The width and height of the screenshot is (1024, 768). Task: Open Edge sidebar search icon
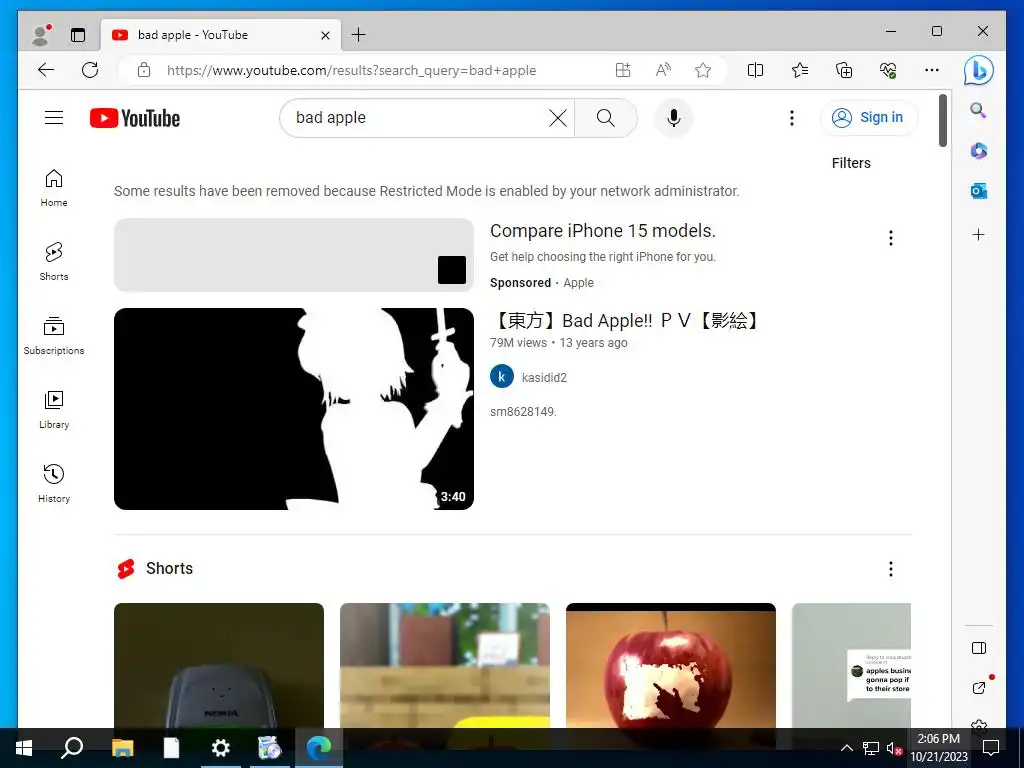[978, 110]
